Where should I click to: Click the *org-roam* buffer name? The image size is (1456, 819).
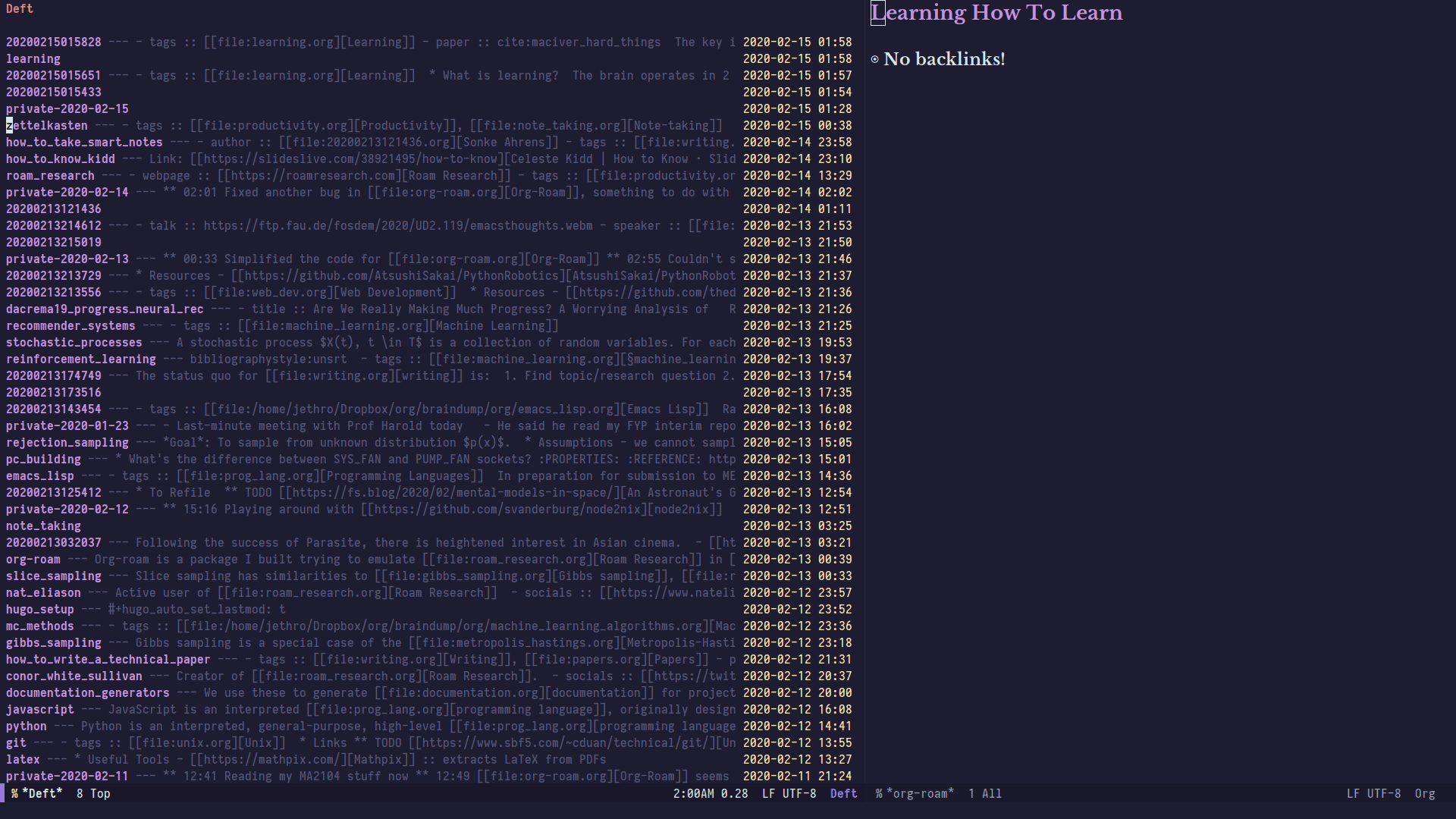[922, 793]
